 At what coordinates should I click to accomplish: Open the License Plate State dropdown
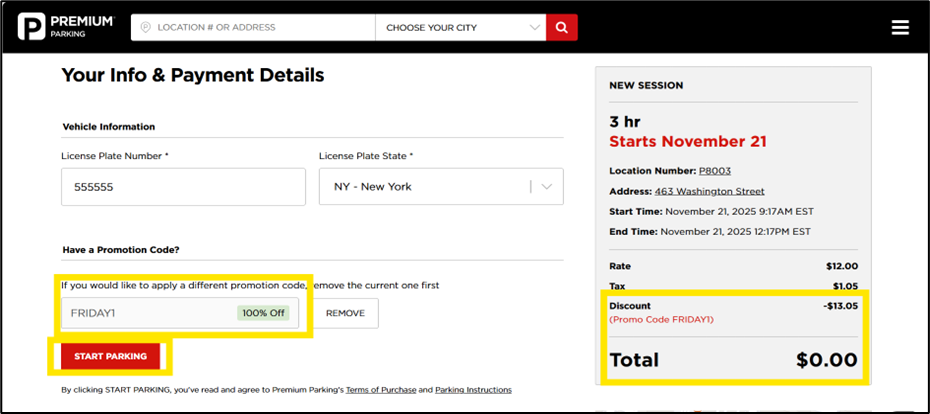(441, 187)
